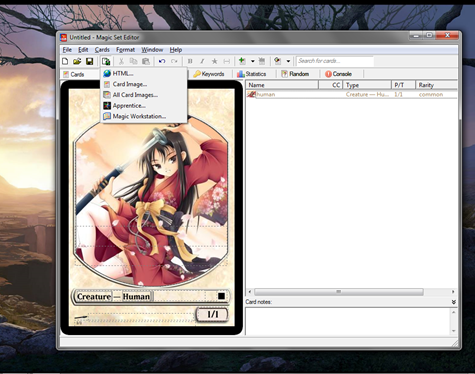Sort card list by Rarity column
The image size is (475, 374).
click(x=436, y=85)
